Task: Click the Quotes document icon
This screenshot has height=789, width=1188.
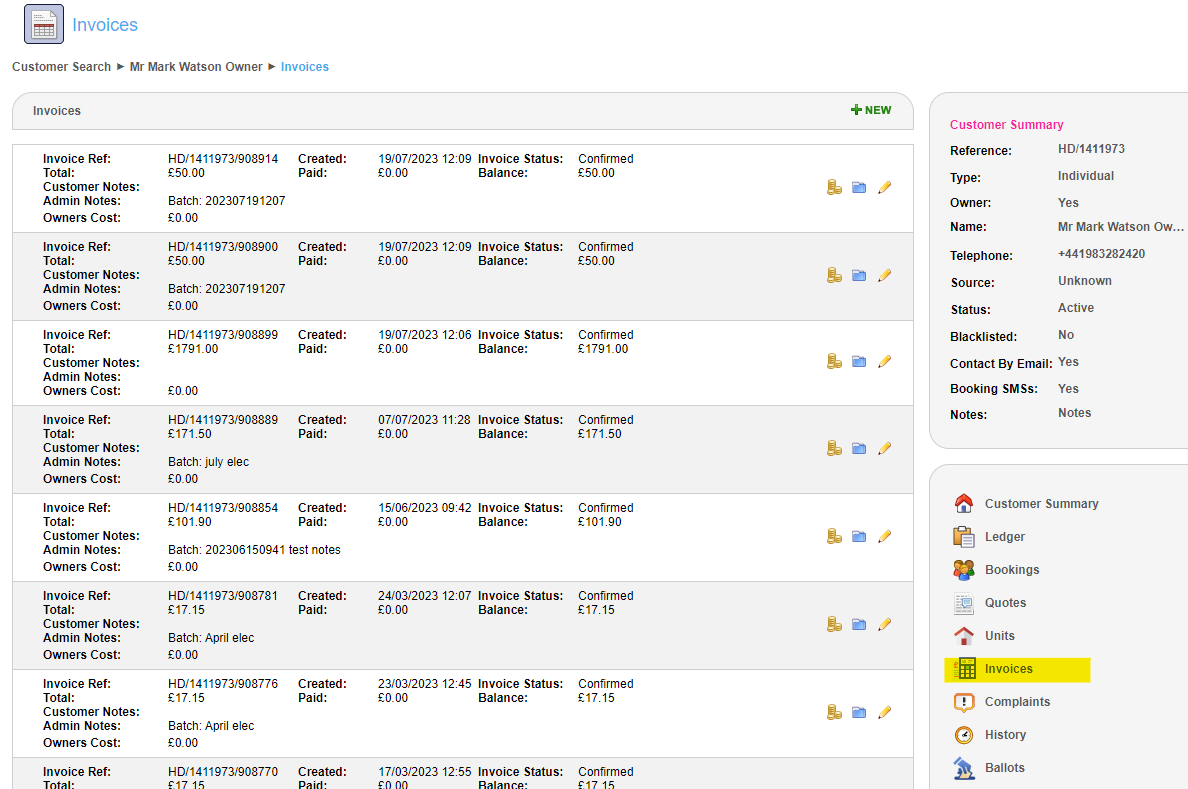Action: [964, 603]
